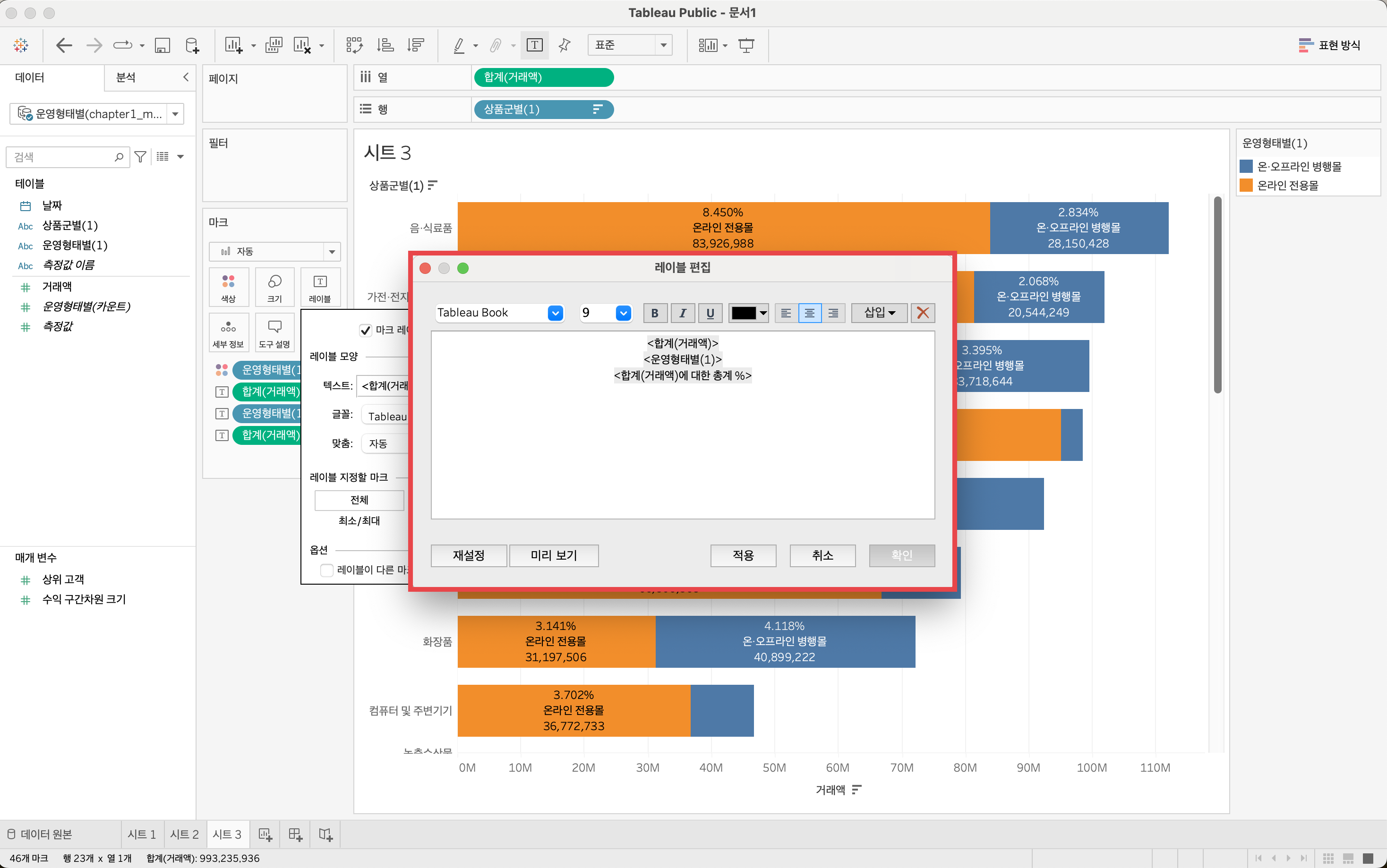The width and height of the screenshot is (1387, 868).
Task: Switch to the 분석 pane tab
Action: 126,77
